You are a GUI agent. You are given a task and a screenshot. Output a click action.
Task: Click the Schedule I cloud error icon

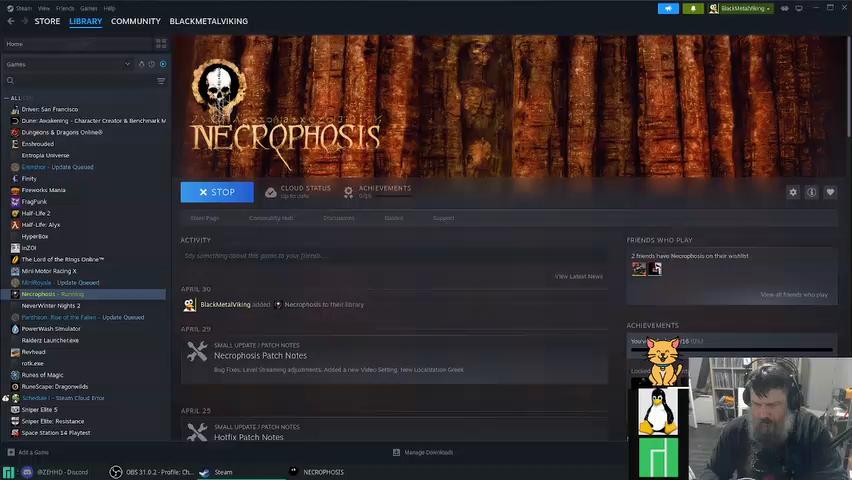(x=5, y=398)
